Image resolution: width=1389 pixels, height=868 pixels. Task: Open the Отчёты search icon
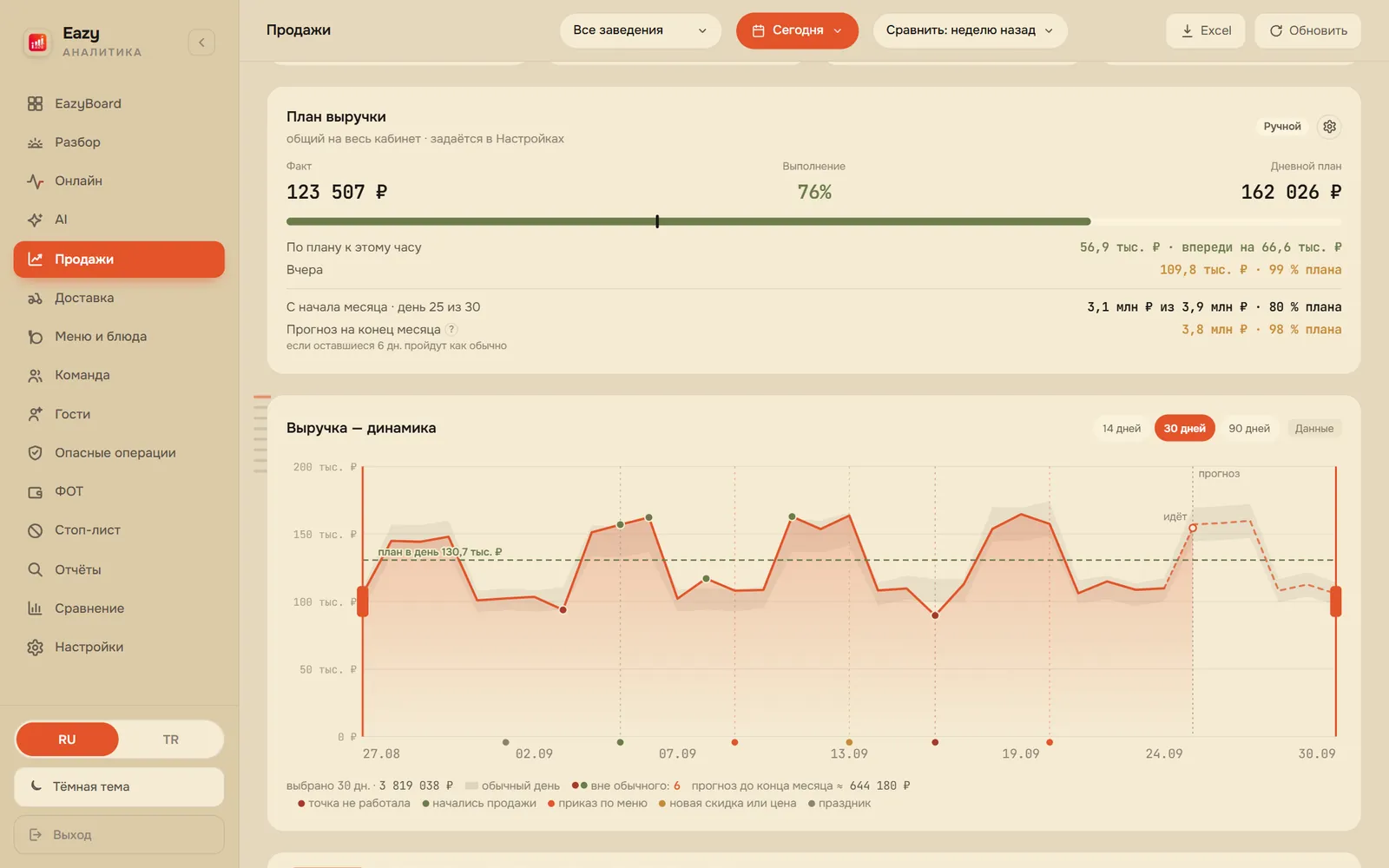(x=35, y=569)
